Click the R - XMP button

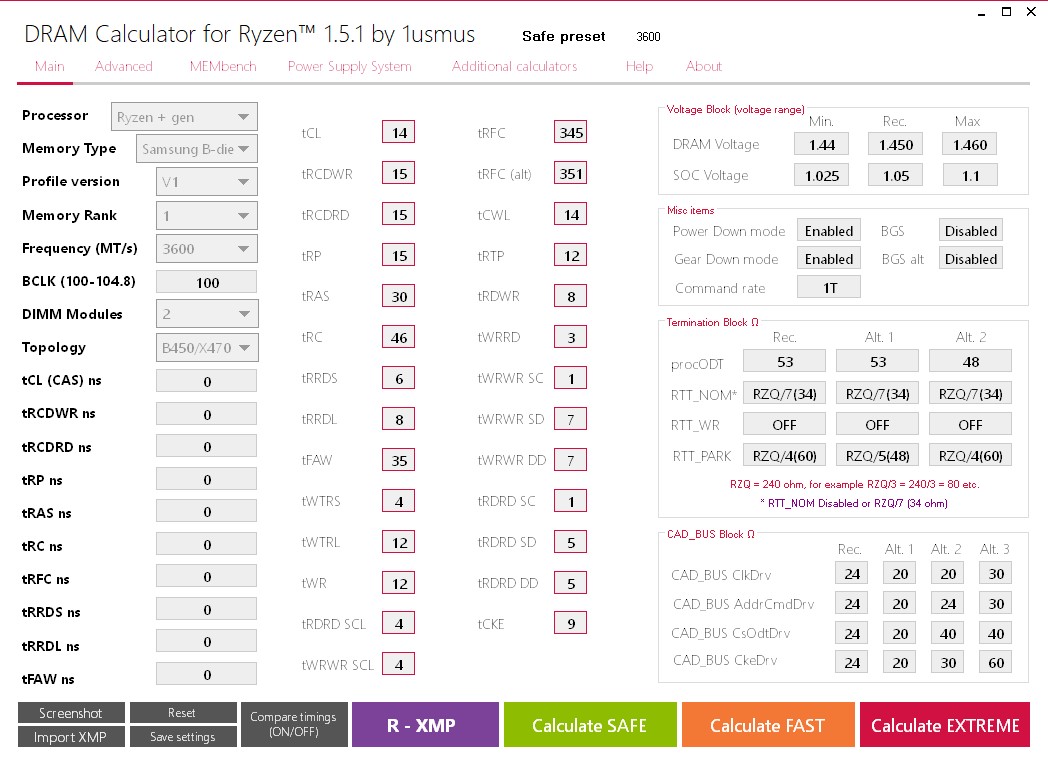click(425, 725)
